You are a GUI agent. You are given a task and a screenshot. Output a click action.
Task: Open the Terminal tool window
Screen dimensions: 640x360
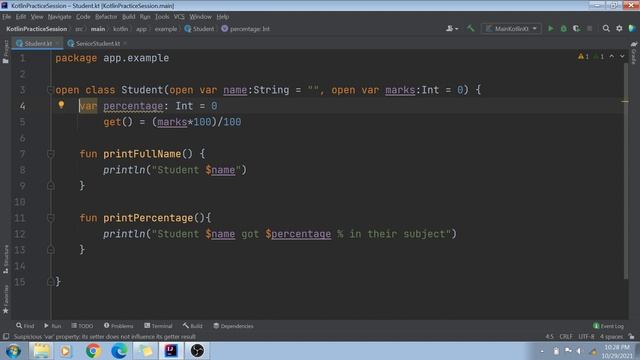(158, 326)
